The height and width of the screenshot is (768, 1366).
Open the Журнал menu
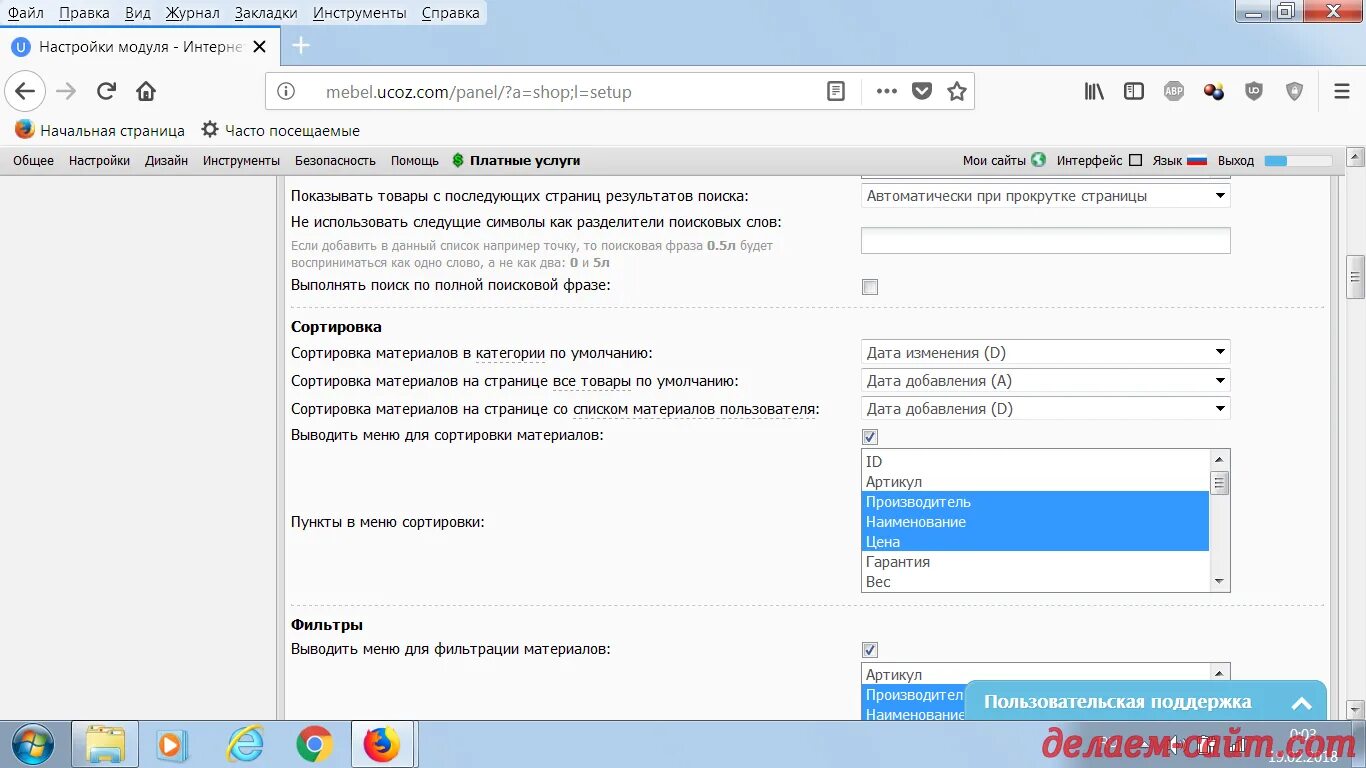point(192,13)
